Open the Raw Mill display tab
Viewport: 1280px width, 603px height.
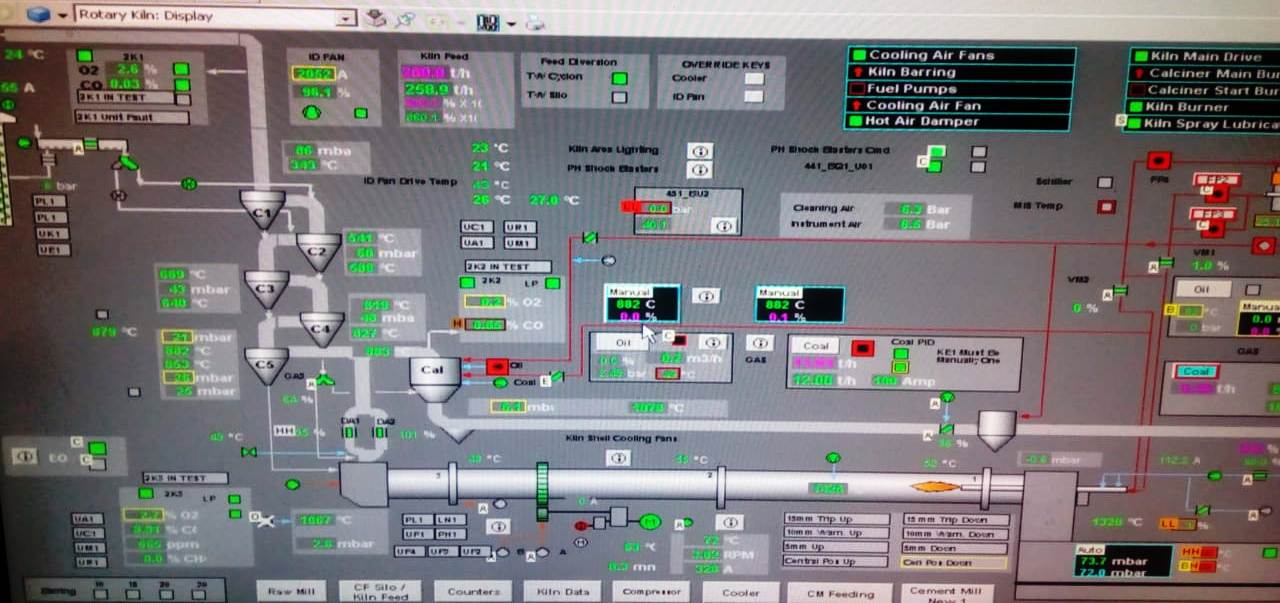(290, 592)
